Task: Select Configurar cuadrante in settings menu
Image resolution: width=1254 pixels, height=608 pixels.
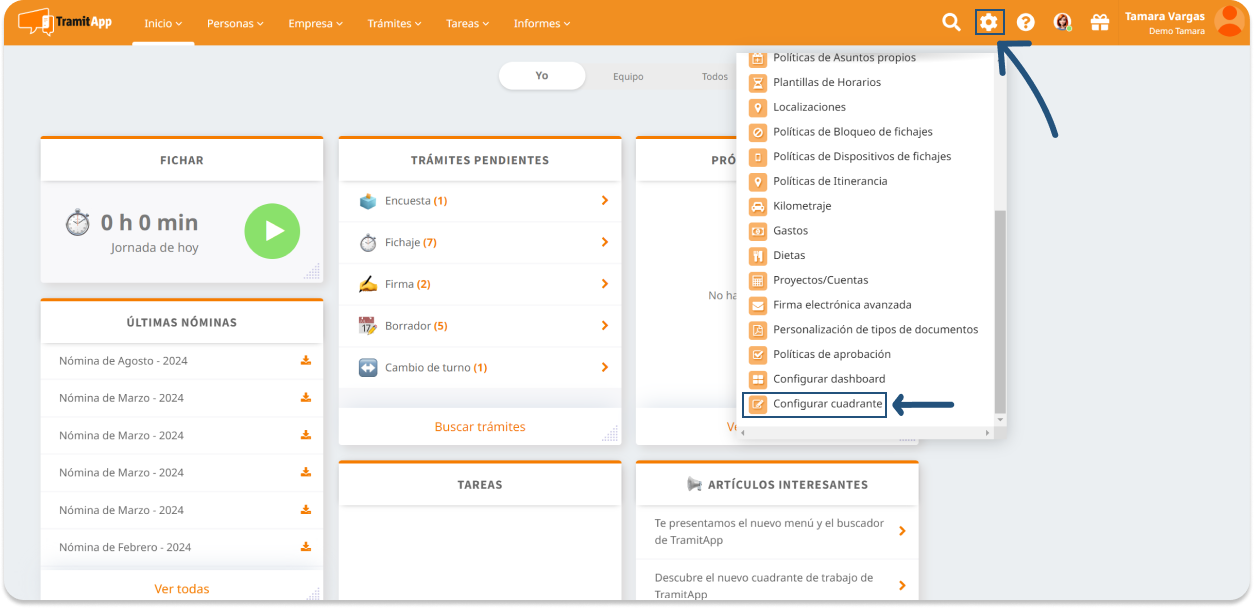Action: [827, 404]
